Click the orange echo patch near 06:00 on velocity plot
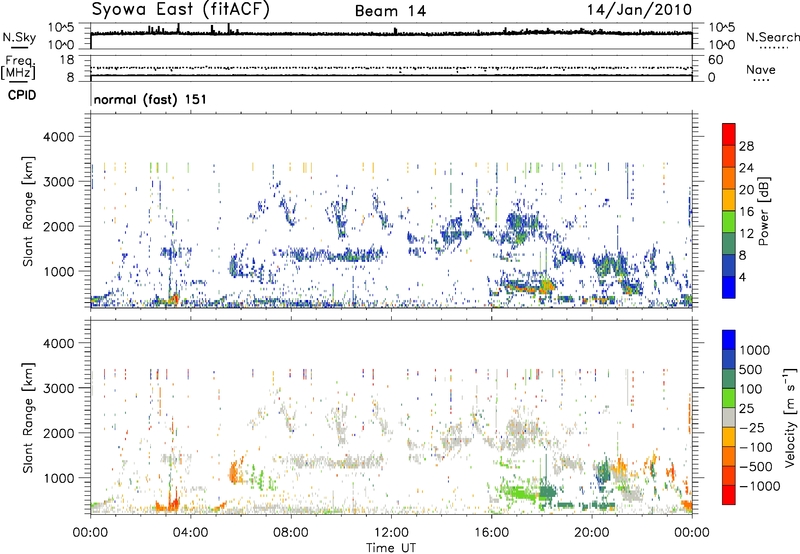The height and width of the screenshot is (554, 800). coord(236,470)
